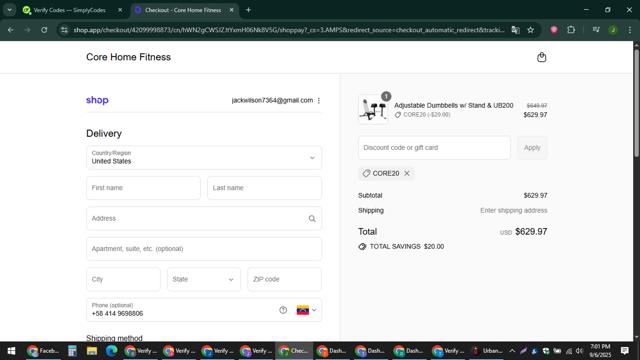The width and height of the screenshot is (640, 360).
Task: Go back to the previous page
Action: pyautogui.click(x=11, y=30)
